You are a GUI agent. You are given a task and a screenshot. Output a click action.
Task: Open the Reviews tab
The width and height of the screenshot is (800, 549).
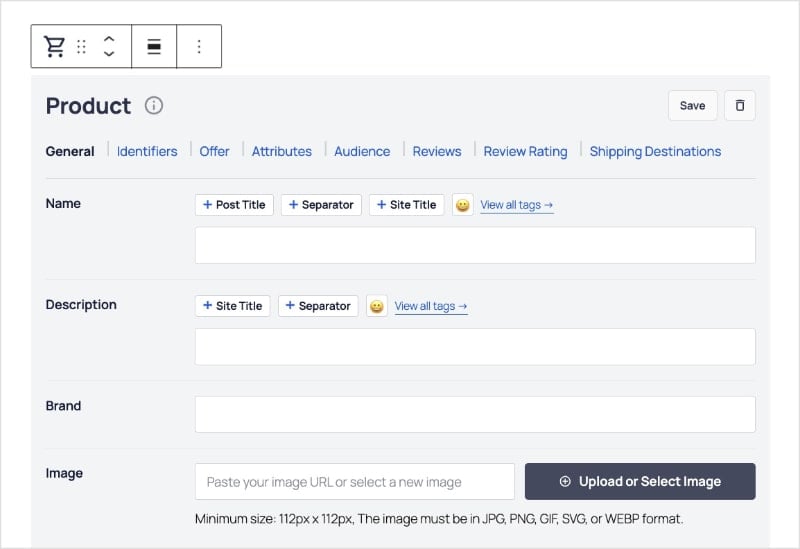pos(437,152)
